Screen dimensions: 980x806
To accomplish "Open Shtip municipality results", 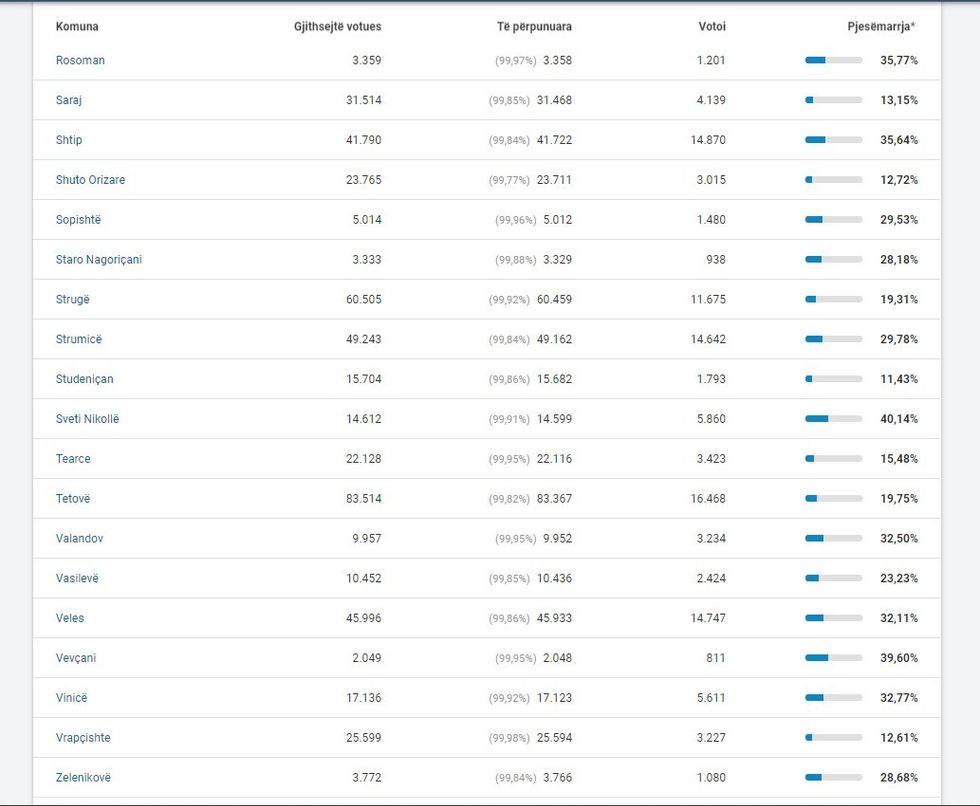I will pyautogui.click(x=69, y=140).
